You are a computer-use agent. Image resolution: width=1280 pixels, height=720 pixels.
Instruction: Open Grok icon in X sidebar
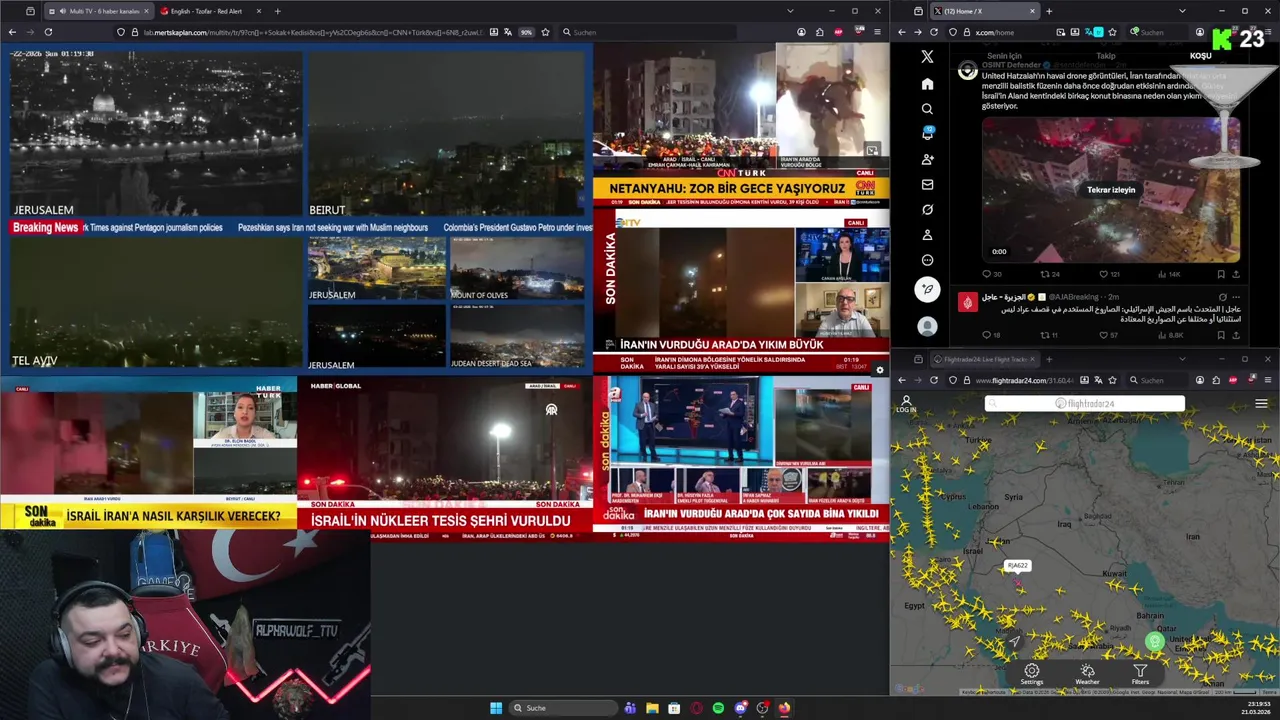tap(927, 210)
